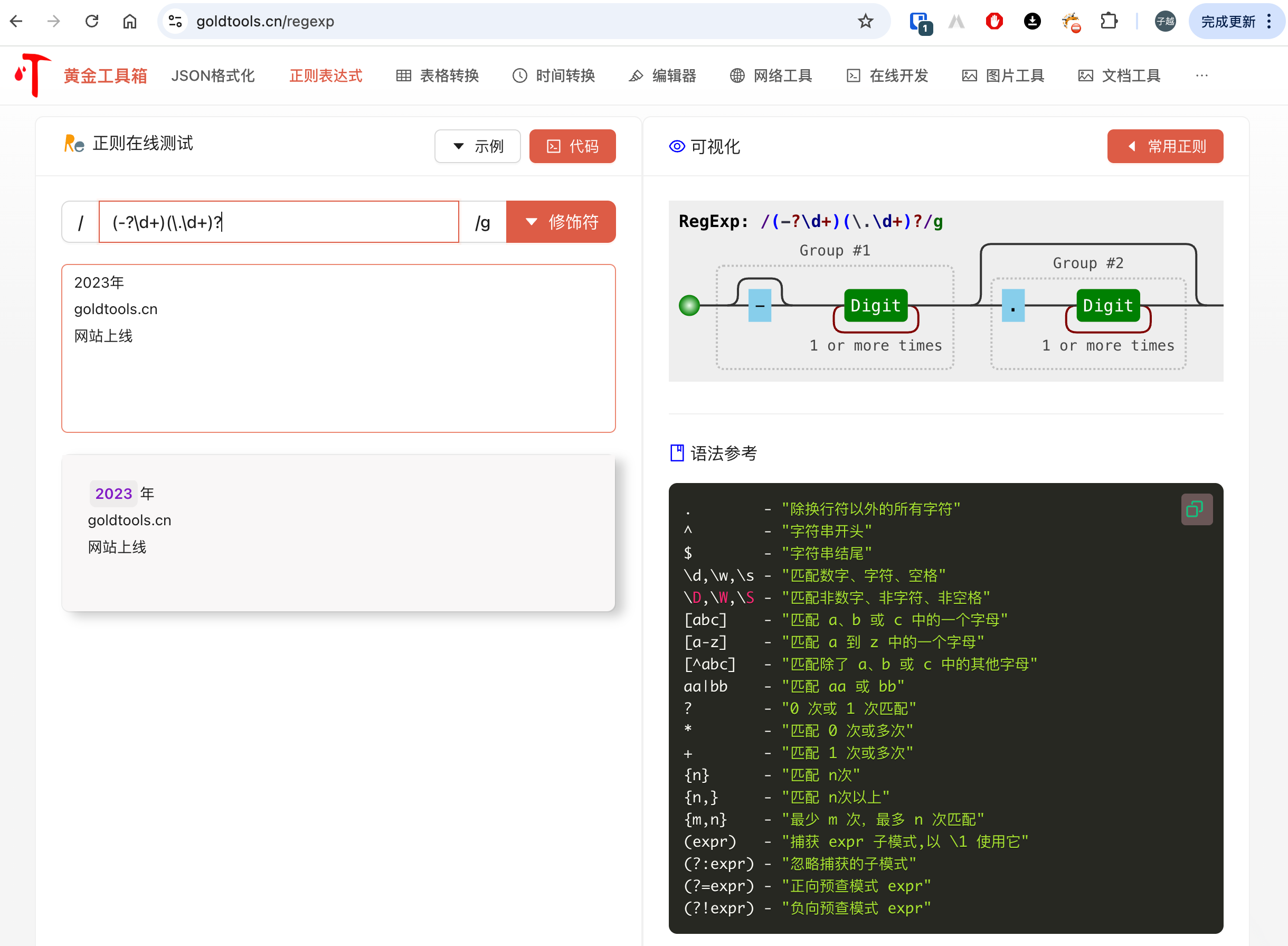
Task: Click the regex pattern input field
Action: coord(279,222)
